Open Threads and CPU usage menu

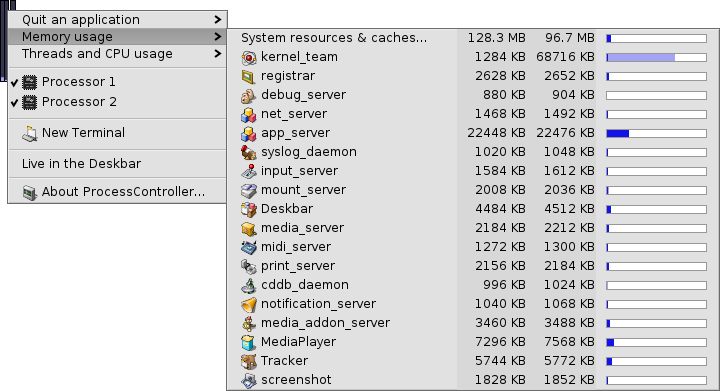click(117, 54)
